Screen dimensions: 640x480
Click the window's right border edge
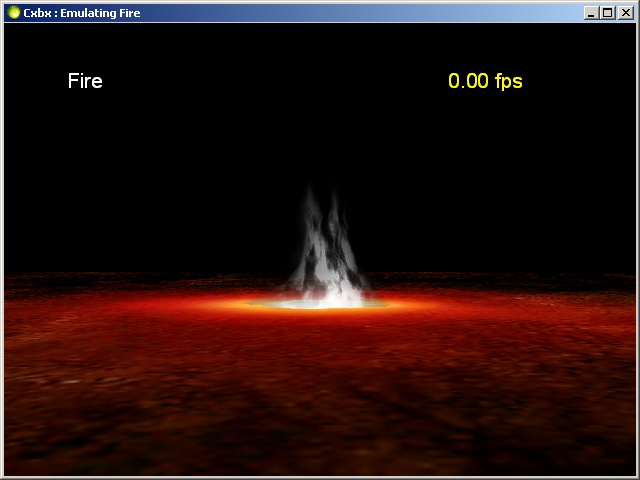637,250
